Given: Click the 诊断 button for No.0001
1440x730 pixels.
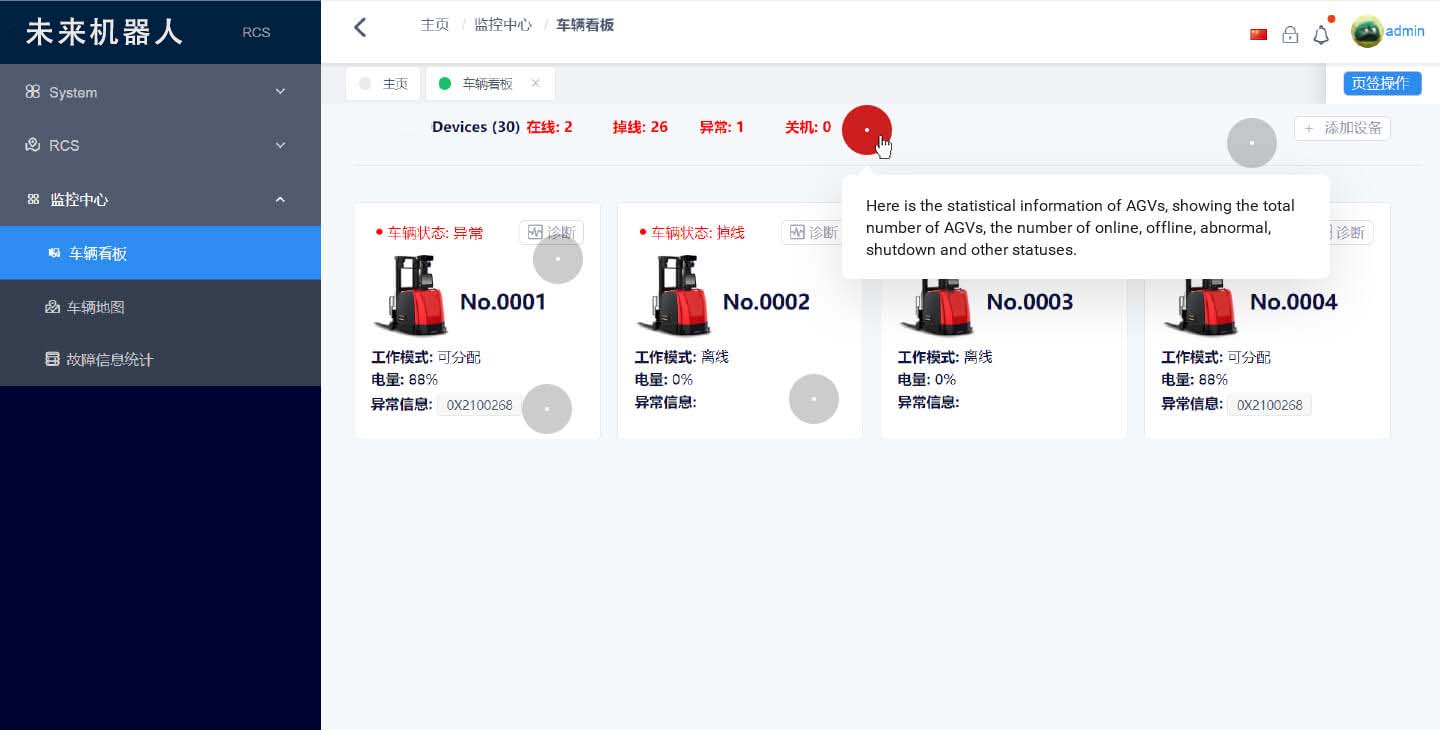Looking at the screenshot, I should click(551, 232).
